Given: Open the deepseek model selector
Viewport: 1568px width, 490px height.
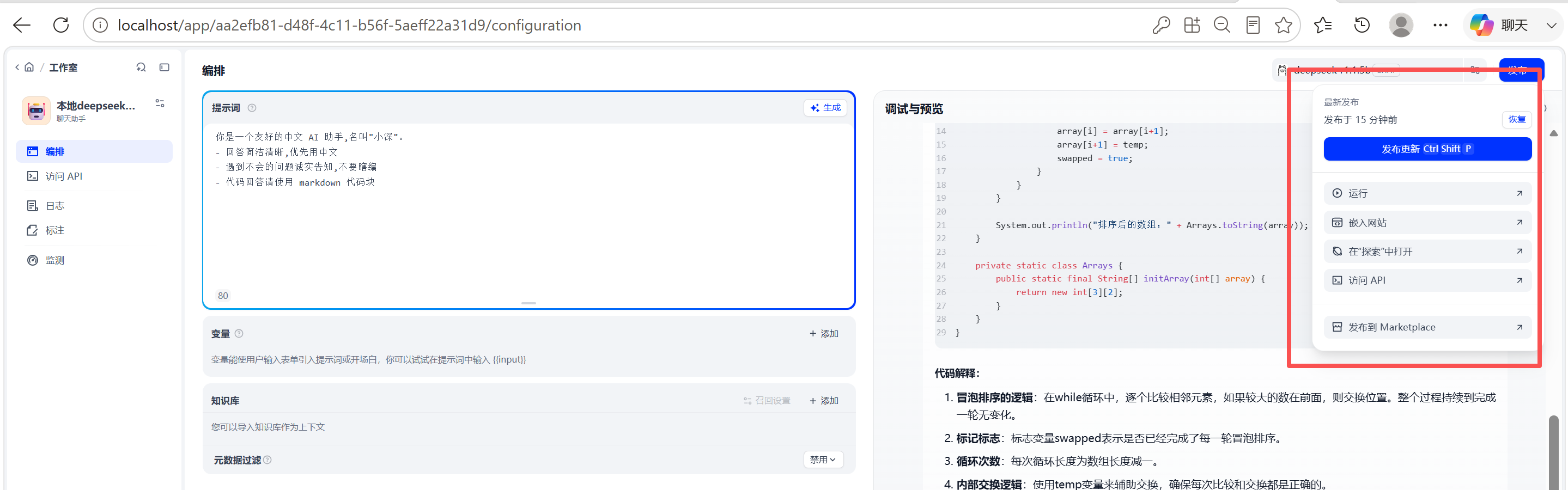Looking at the screenshot, I should pyautogui.click(x=1366, y=70).
